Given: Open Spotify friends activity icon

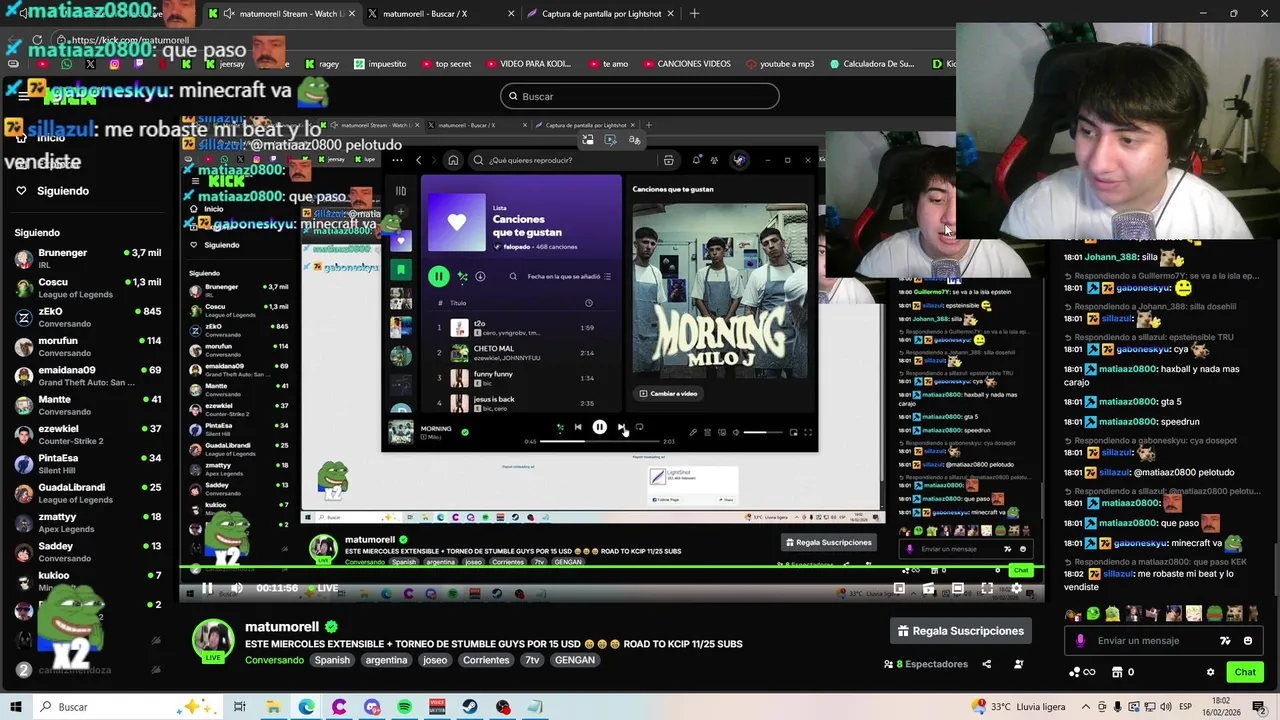Looking at the screenshot, I should click(714, 160).
